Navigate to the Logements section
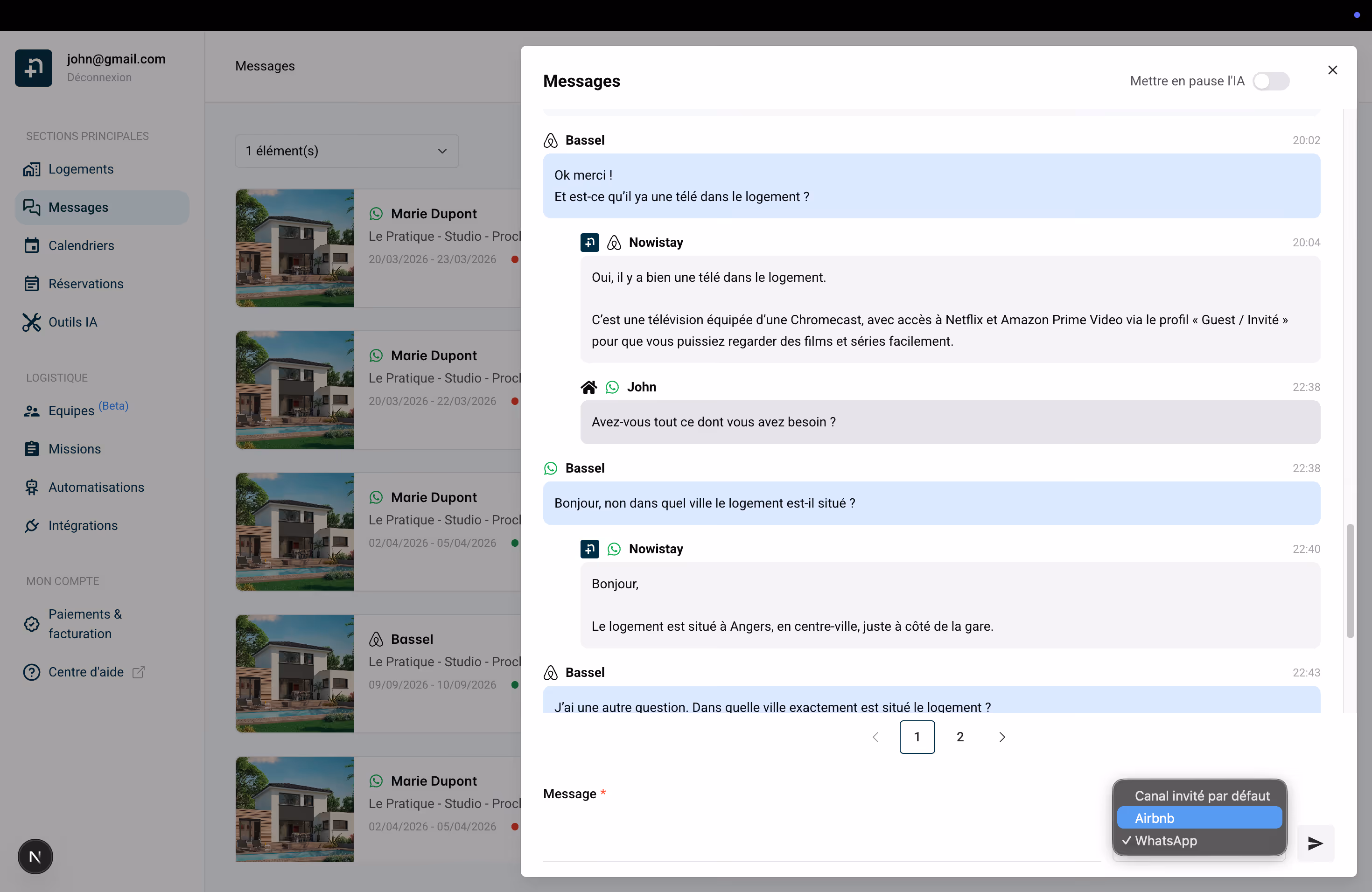Viewport: 1372px width, 892px height. (81, 169)
